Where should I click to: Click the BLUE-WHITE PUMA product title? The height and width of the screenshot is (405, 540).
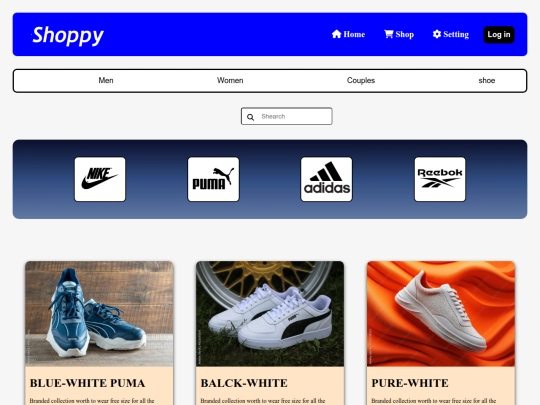[x=87, y=383]
